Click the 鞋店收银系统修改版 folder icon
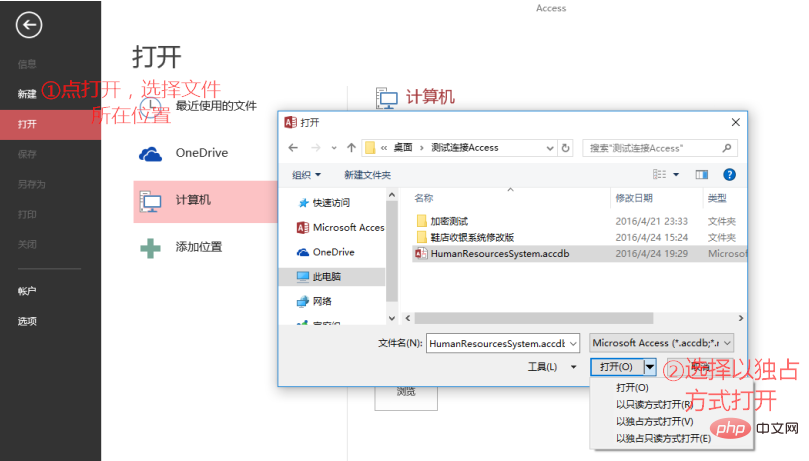This screenshot has height=461, width=809. tap(422, 237)
